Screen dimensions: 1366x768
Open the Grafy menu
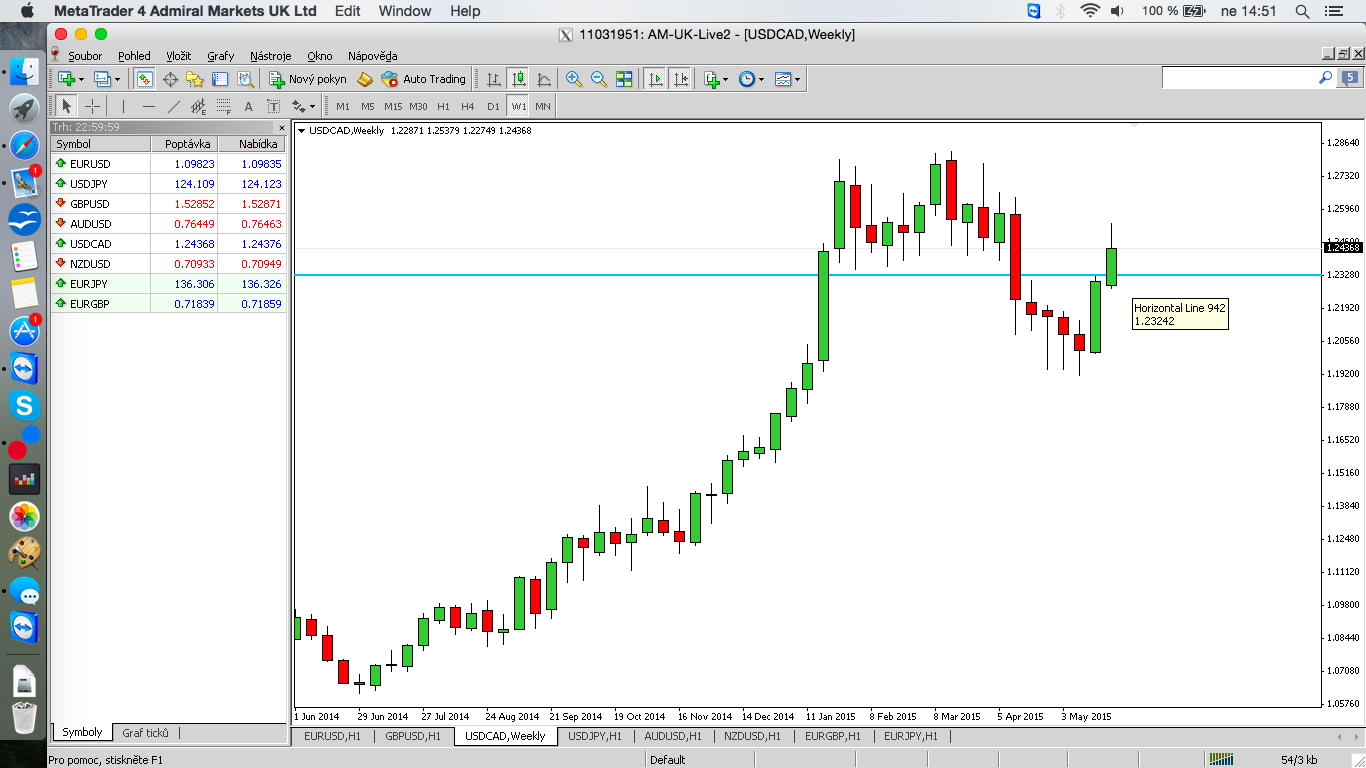pos(220,56)
